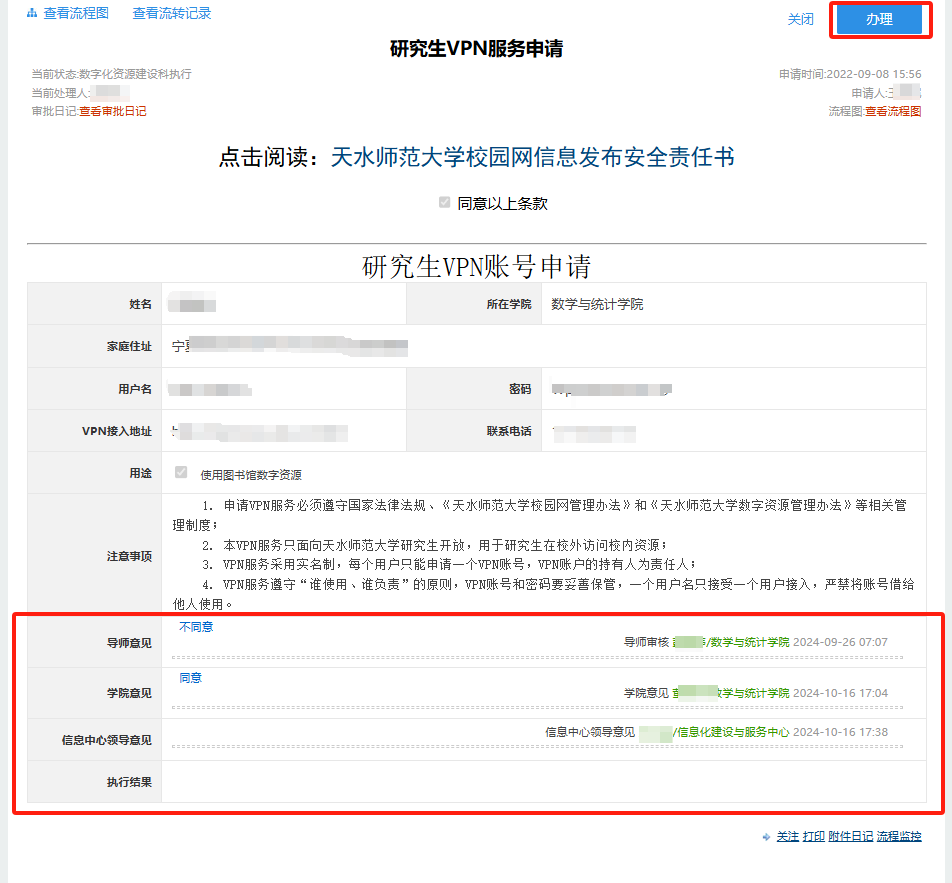Click the empty 执行结果 field
Image resolution: width=952 pixels, height=883 pixels.
(543, 782)
